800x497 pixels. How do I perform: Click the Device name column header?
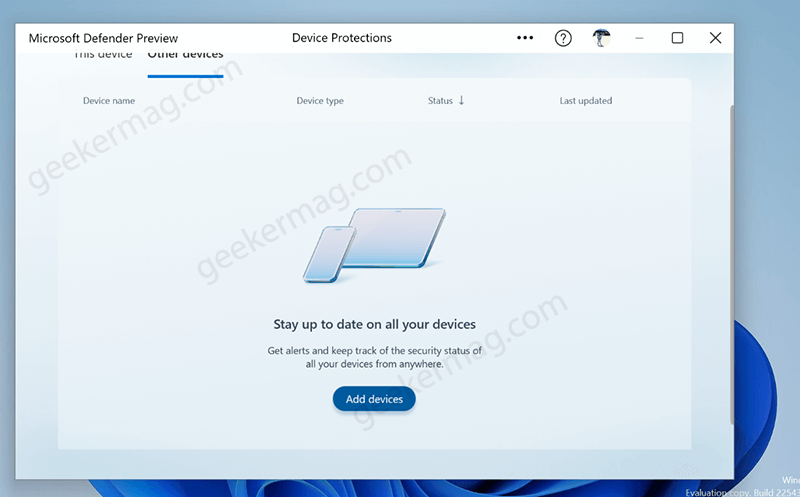(x=109, y=101)
